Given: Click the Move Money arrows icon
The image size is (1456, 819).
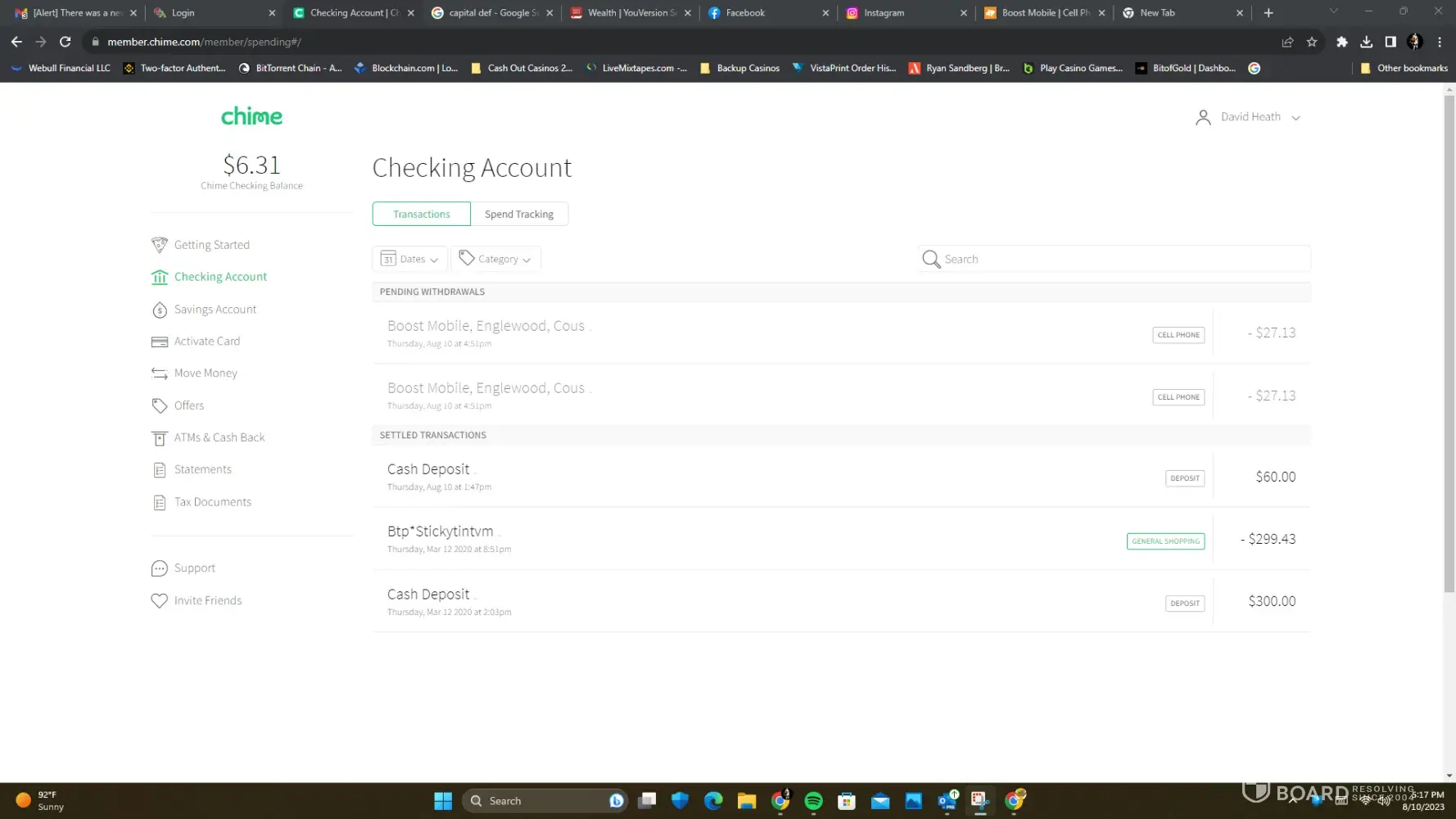Looking at the screenshot, I should click(x=160, y=373).
